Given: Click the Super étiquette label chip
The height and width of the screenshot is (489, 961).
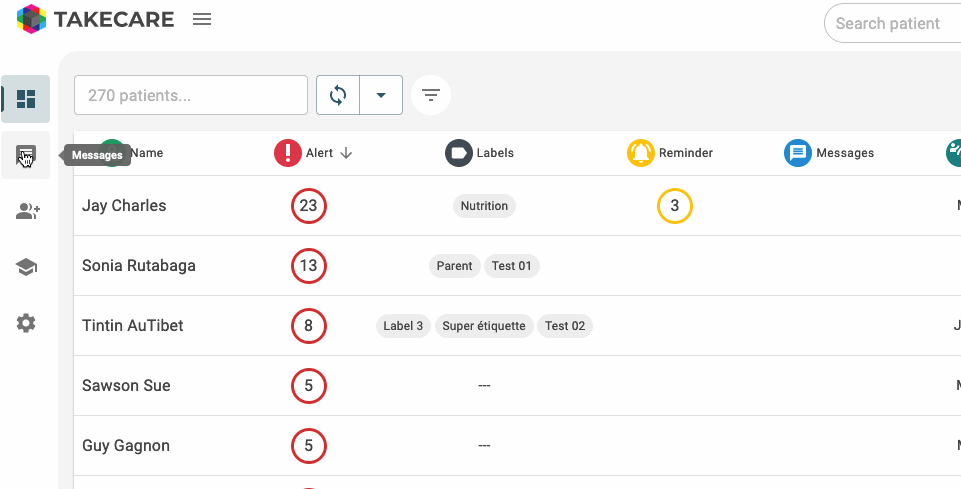Looking at the screenshot, I should pyautogui.click(x=484, y=326).
